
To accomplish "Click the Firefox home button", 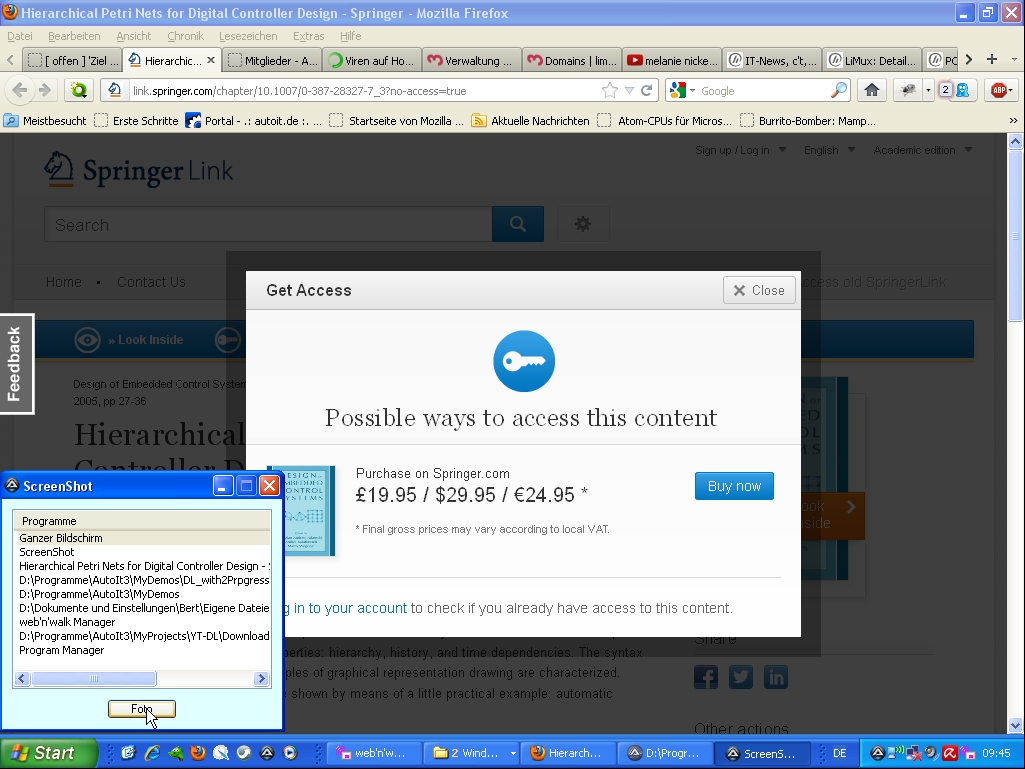I will [871, 90].
